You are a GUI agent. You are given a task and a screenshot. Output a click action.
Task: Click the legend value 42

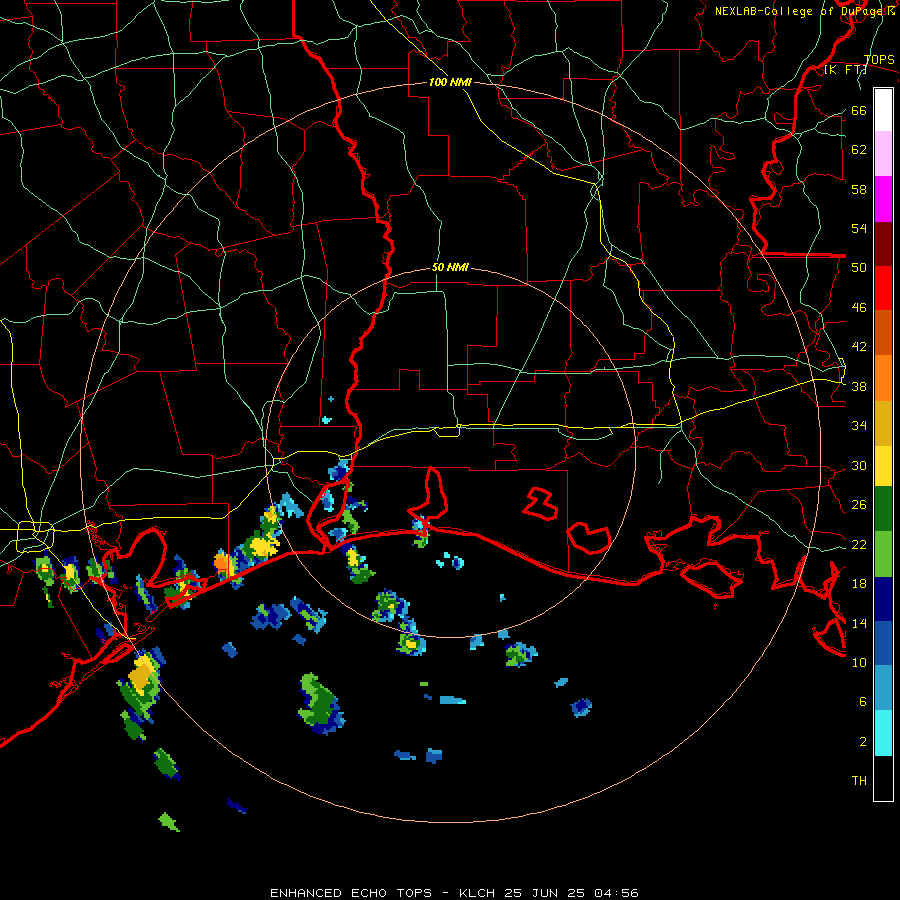click(x=859, y=347)
